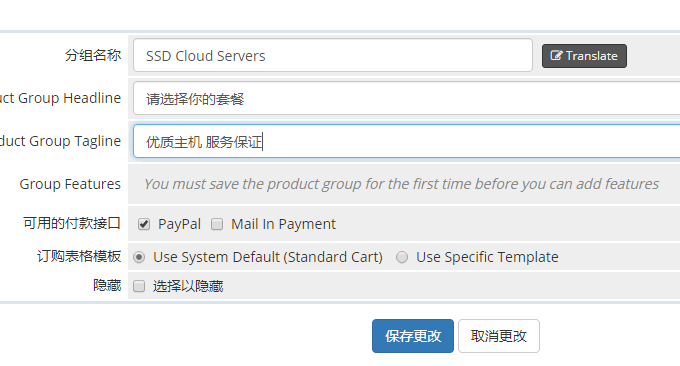Click the Product Group Headline label text
This screenshot has height=366, width=680.
pos(60,98)
